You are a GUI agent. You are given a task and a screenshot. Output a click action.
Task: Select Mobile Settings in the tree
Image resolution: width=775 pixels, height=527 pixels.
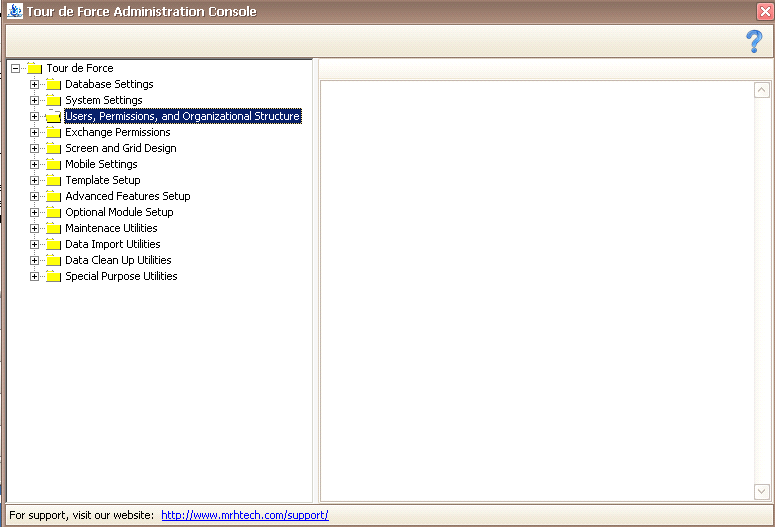[x=101, y=164]
